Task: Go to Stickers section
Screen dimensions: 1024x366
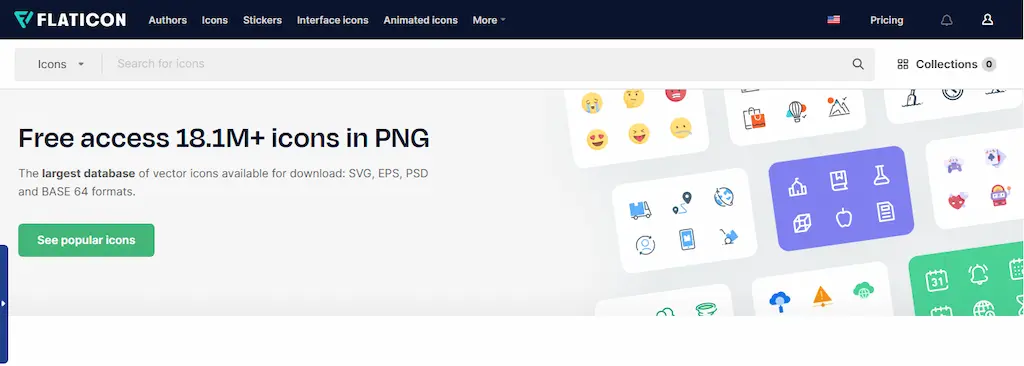Action: [263, 20]
